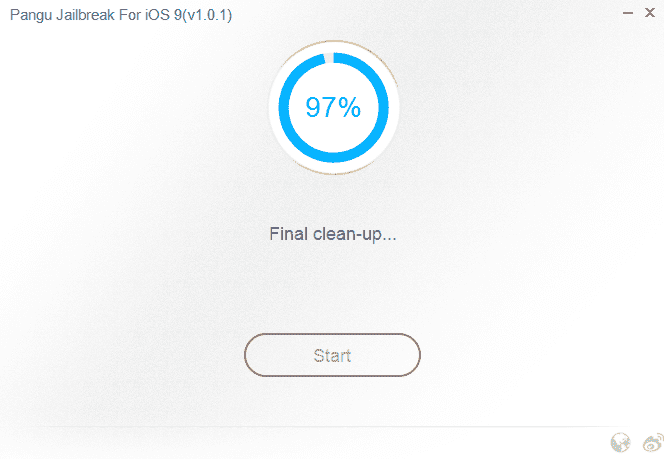Image resolution: width=664 pixels, height=459 pixels.
Task: Open the Pangu website globe icon
Action: click(620, 443)
